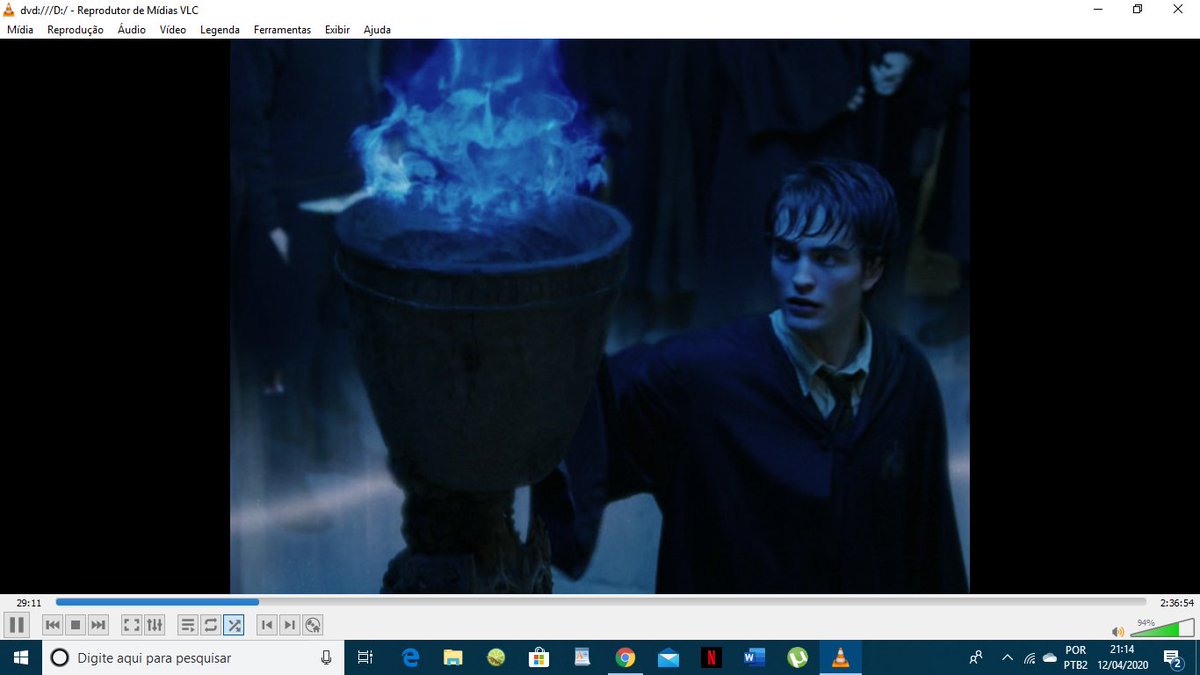Go to next DVD chapter
This screenshot has width=1200, height=675.
point(289,625)
